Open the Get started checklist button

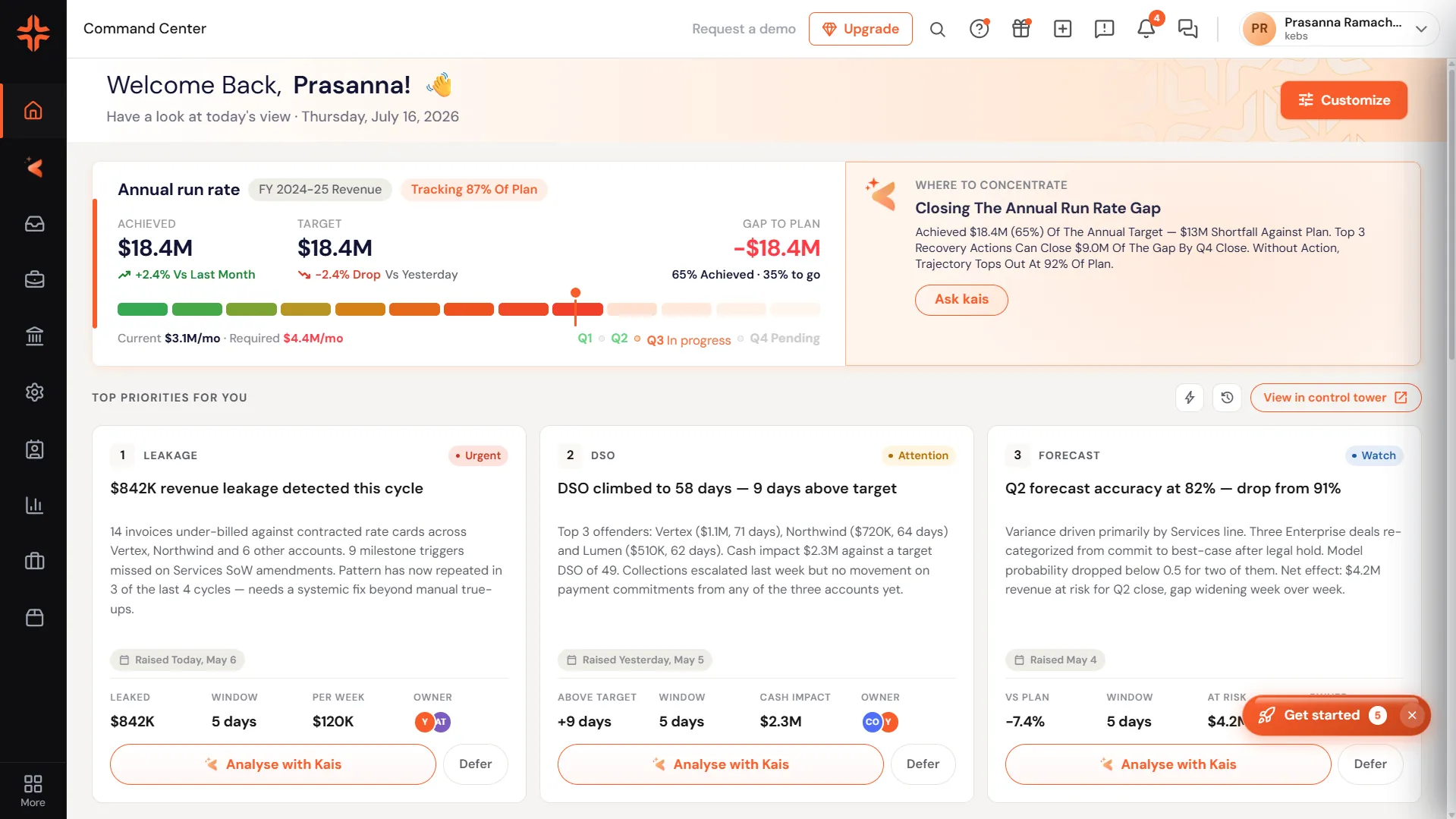point(1322,715)
